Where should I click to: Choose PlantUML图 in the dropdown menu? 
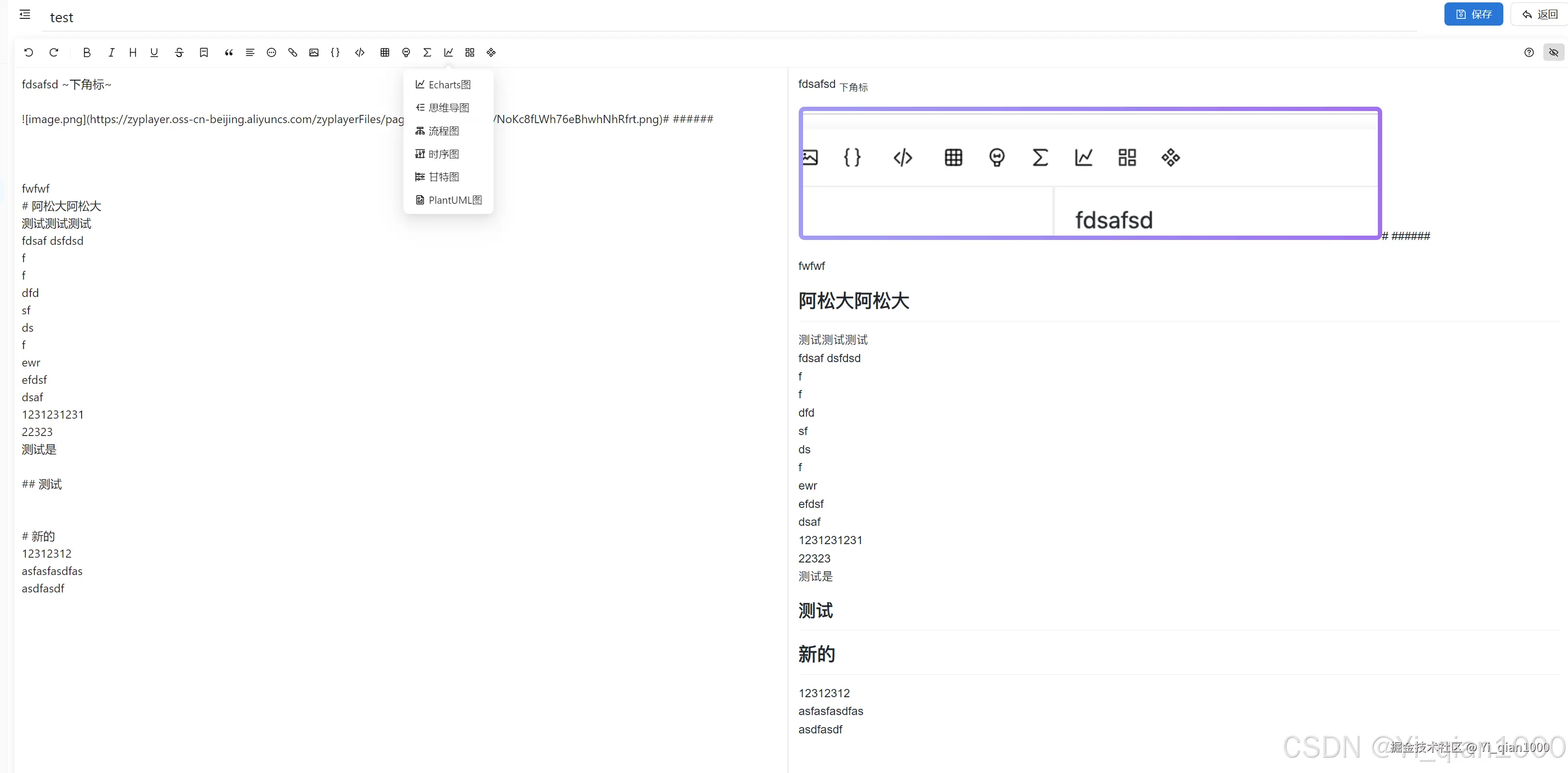tap(454, 200)
